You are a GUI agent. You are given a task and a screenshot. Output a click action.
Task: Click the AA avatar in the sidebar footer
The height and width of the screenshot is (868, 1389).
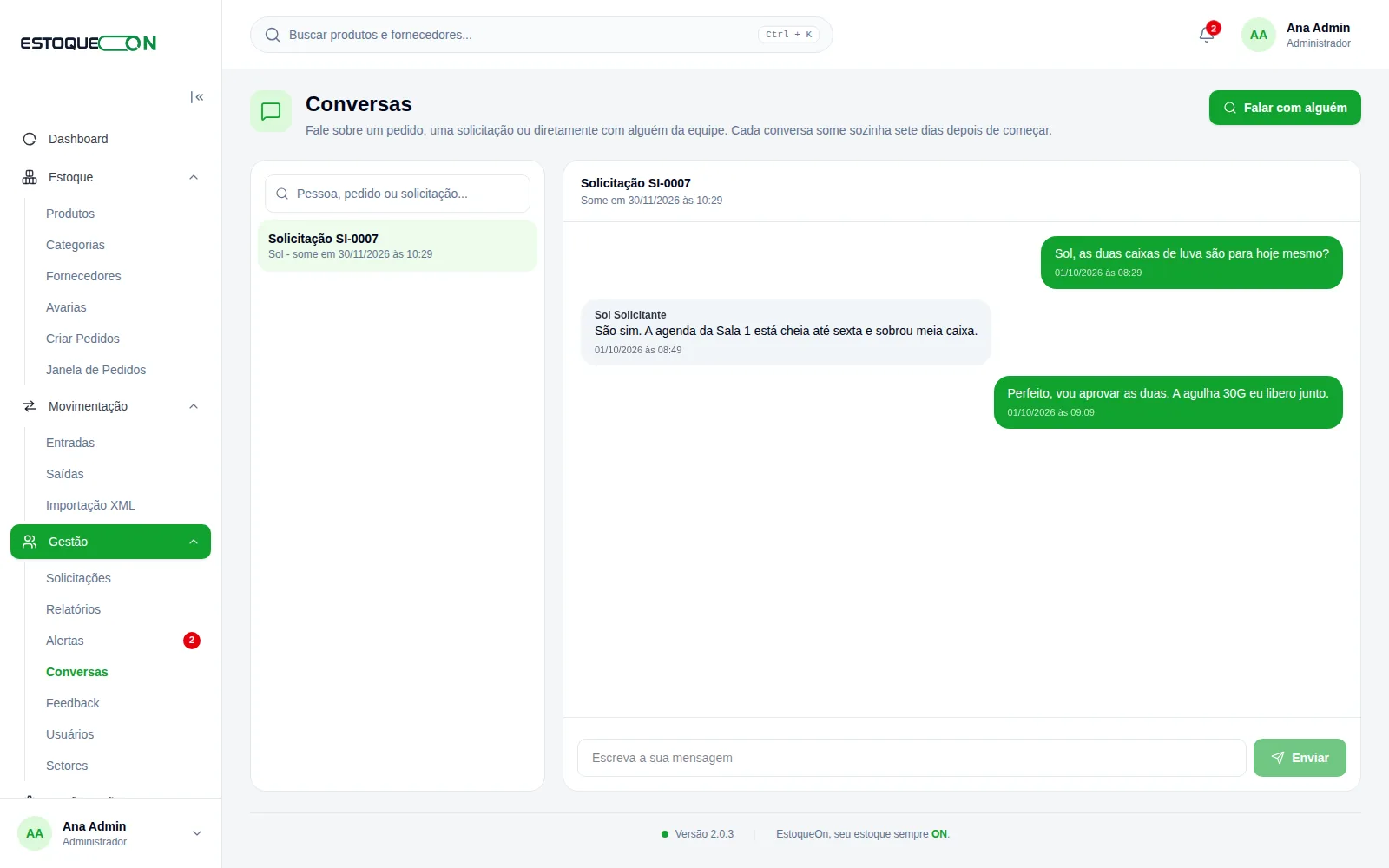click(35, 833)
